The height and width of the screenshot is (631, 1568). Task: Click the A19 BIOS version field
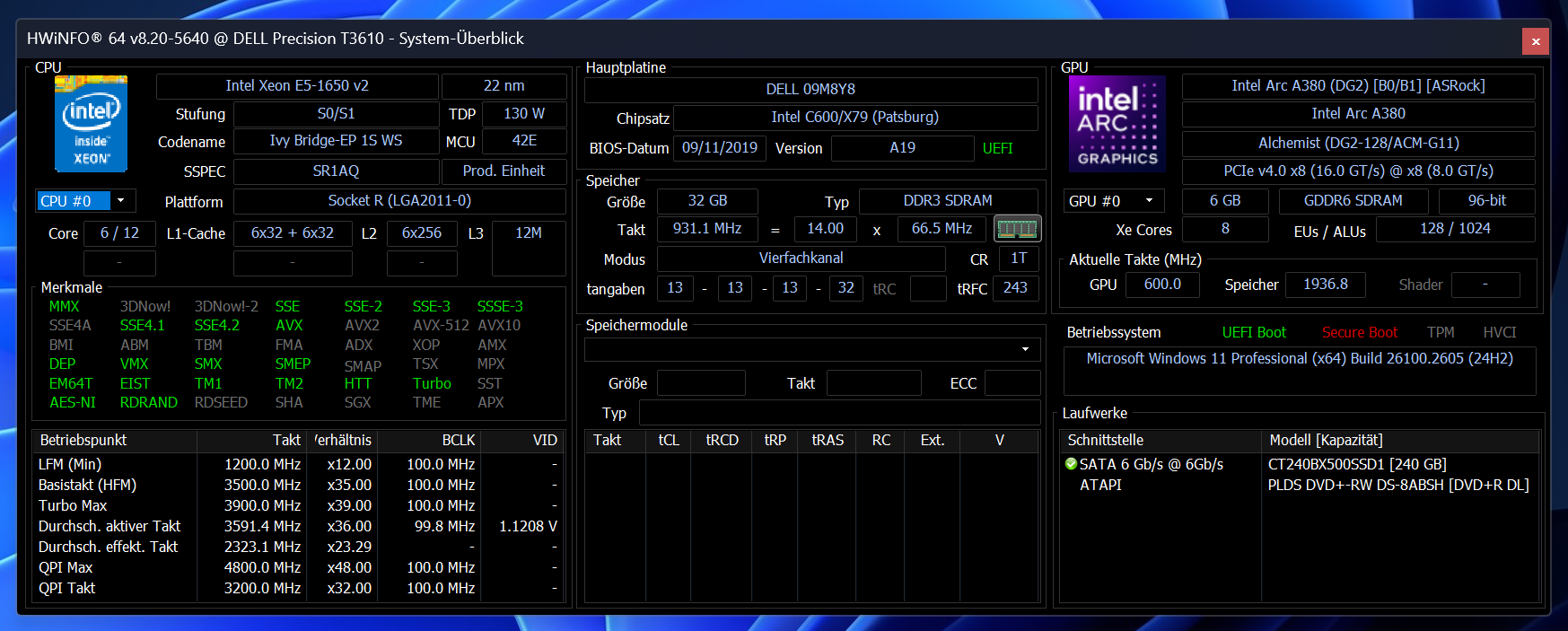tap(903, 148)
